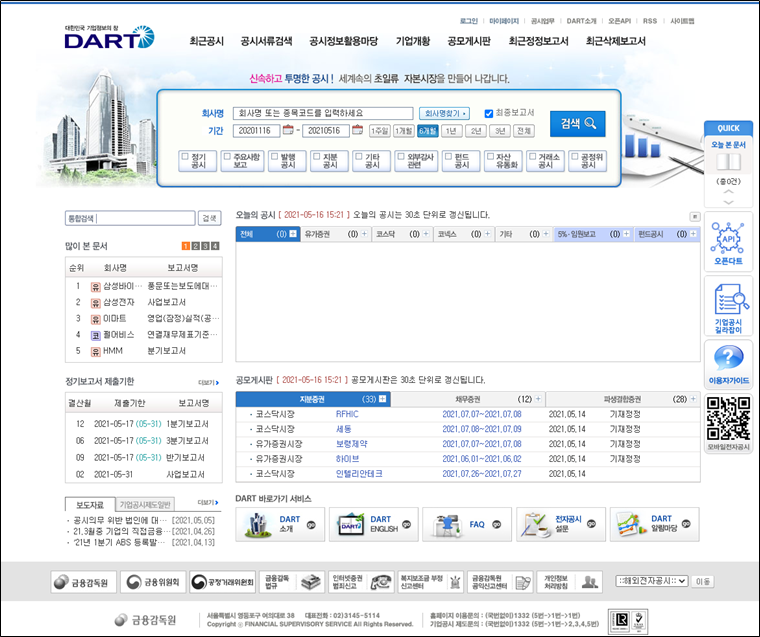This screenshot has width=760, height=637.
Task: Click the 이동 button
Action: pyautogui.click(x=703, y=581)
